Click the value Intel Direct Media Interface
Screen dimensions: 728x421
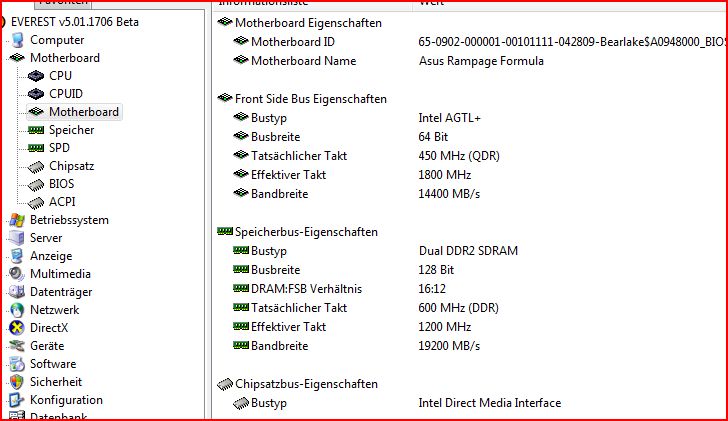pos(490,403)
